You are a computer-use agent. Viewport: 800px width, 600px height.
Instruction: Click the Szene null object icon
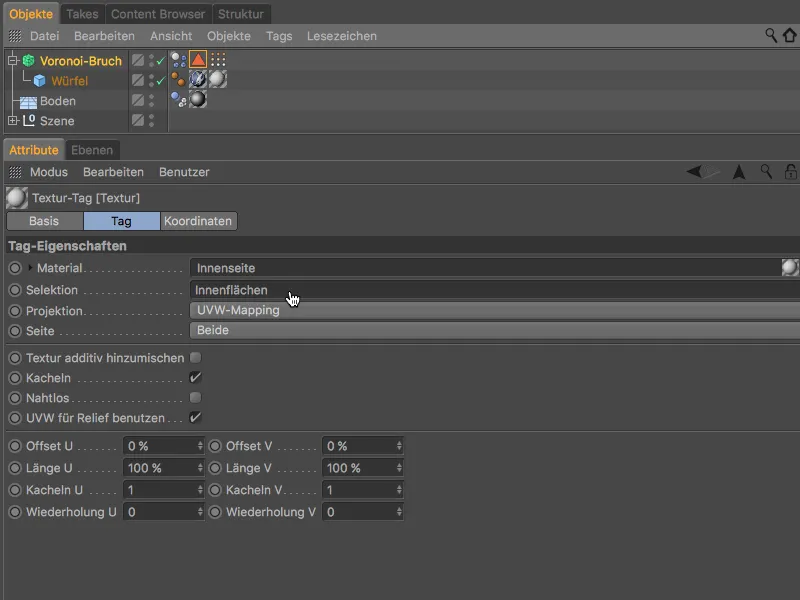(29, 121)
